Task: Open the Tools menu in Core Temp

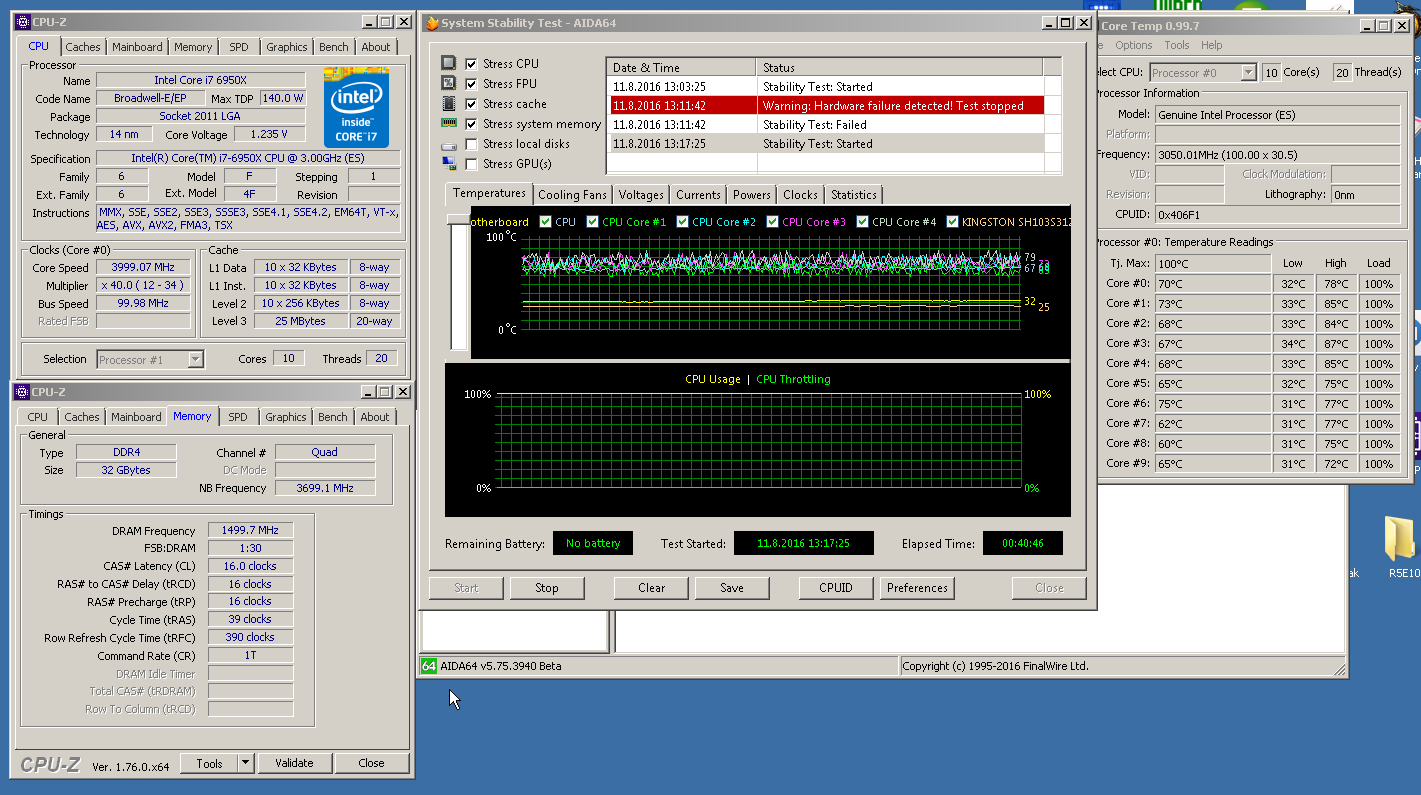Action: 1176,45
